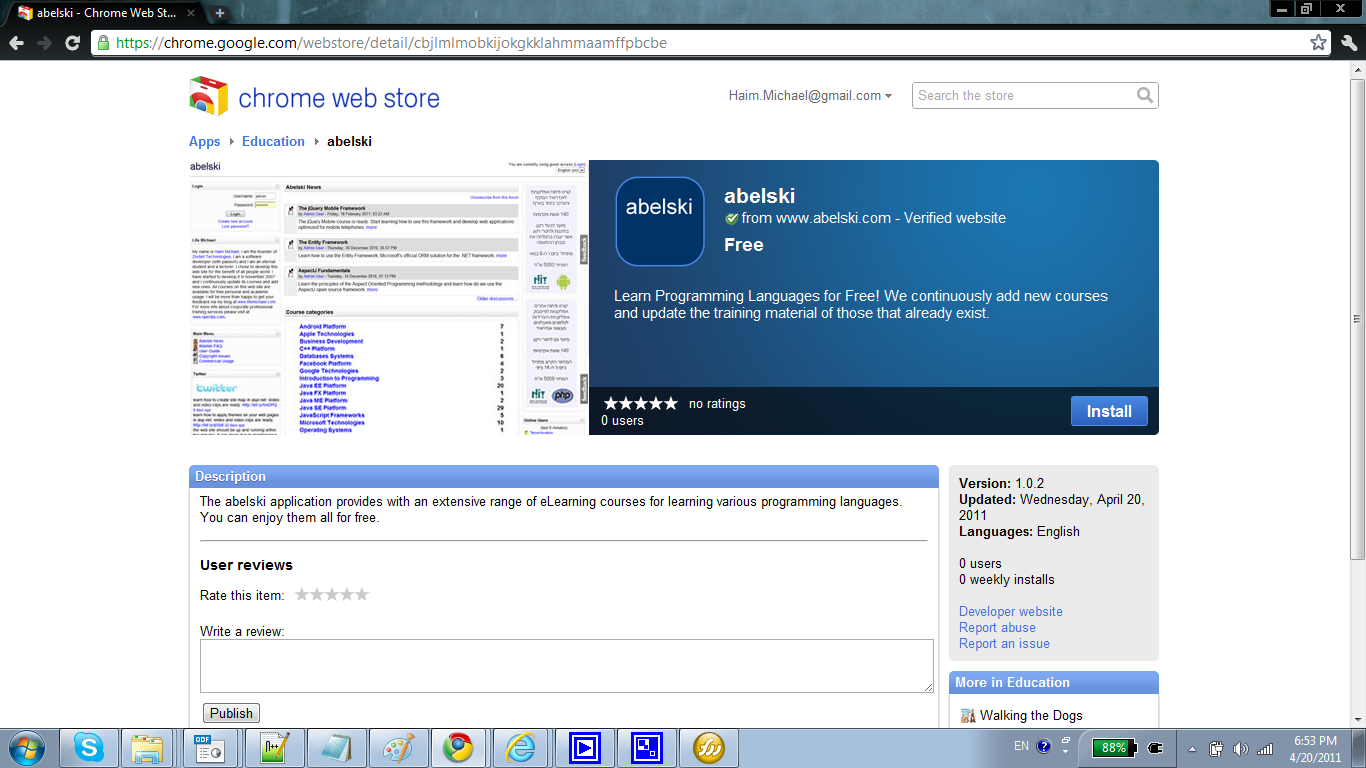Click the Write a review text area
The image size is (1366, 768).
pyautogui.click(x=567, y=666)
